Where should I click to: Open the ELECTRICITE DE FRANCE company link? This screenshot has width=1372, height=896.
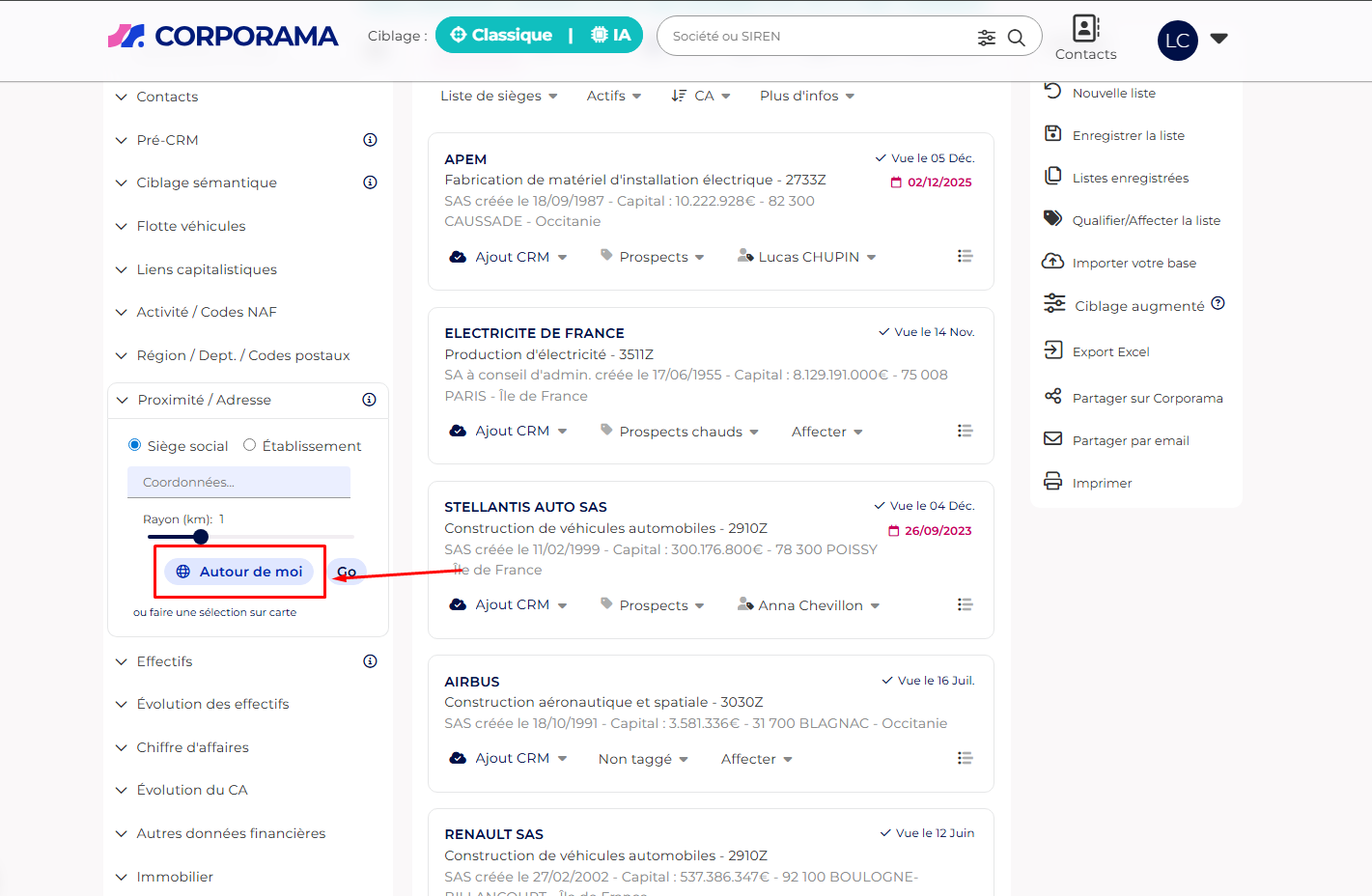tap(534, 333)
